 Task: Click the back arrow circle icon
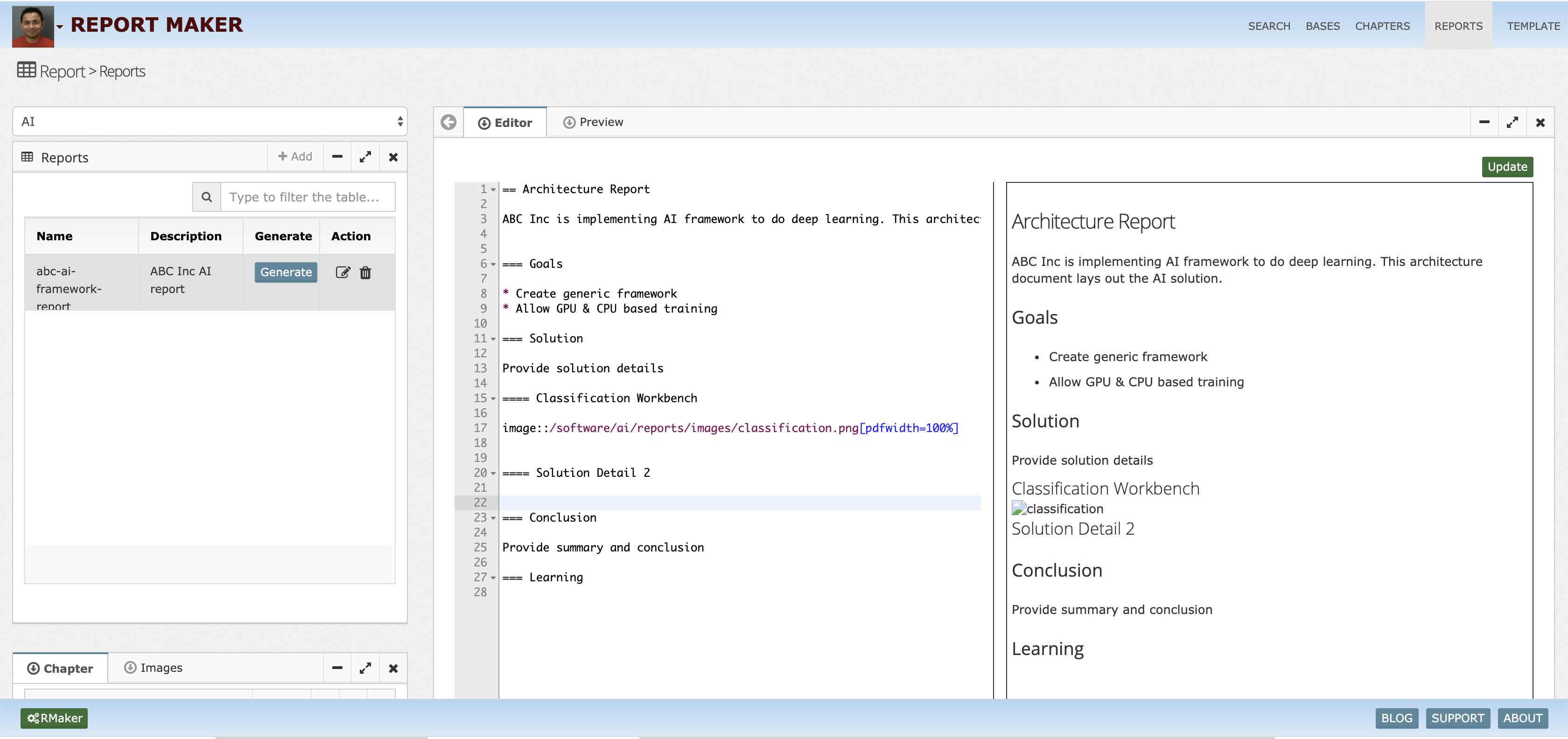coord(448,122)
